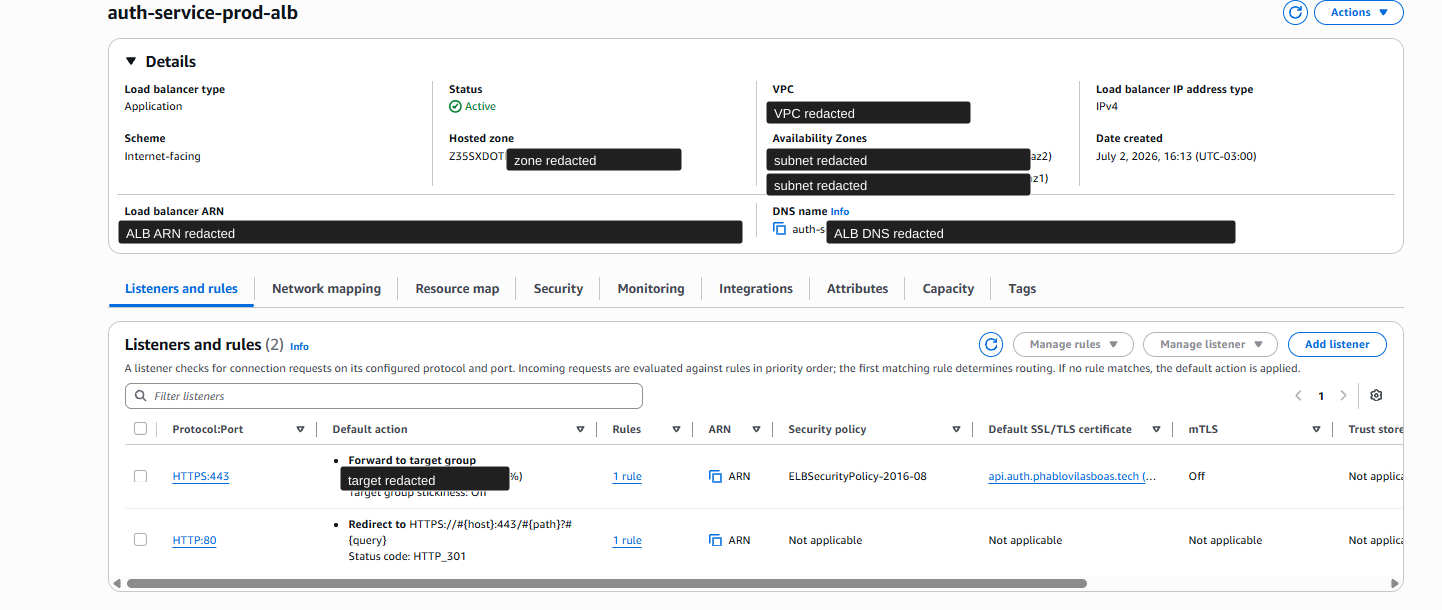This screenshot has height=610, width=1442.
Task: Click the mTLS Off value for HTTPS:443
Action: [x=1197, y=476]
